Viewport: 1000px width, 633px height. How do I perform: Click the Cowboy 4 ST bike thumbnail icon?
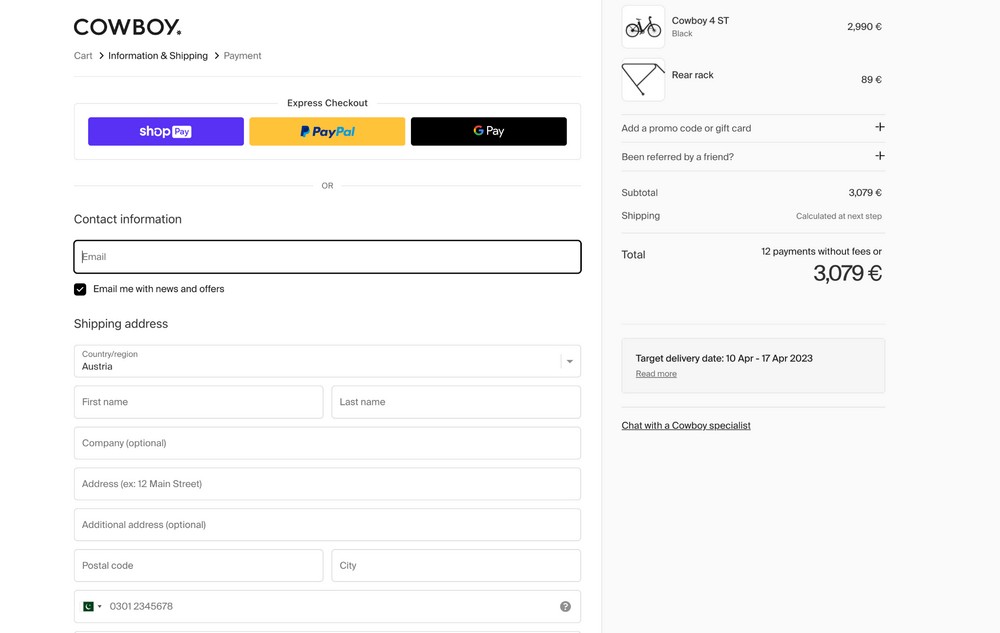(642, 26)
